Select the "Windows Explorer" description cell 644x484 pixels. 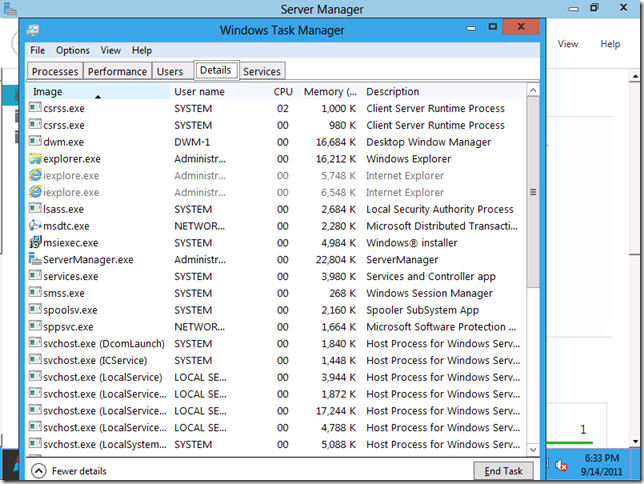tap(408, 159)
